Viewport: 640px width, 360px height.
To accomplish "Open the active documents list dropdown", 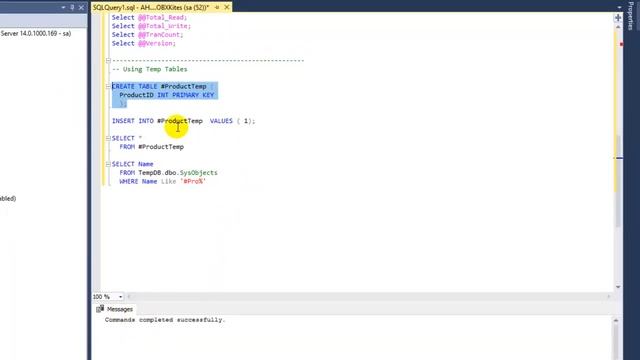I will click(619, 8).
